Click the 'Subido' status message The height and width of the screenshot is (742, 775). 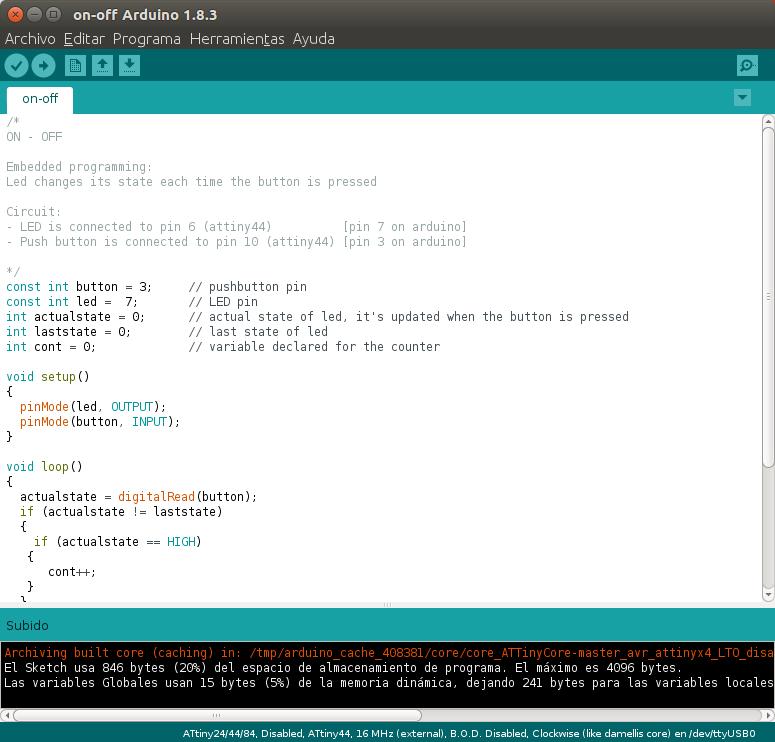[27, 625]
